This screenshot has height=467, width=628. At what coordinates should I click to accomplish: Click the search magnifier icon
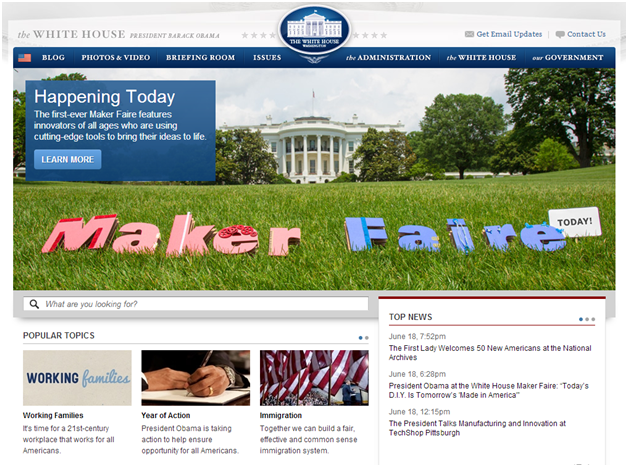[x=34, y=304]
